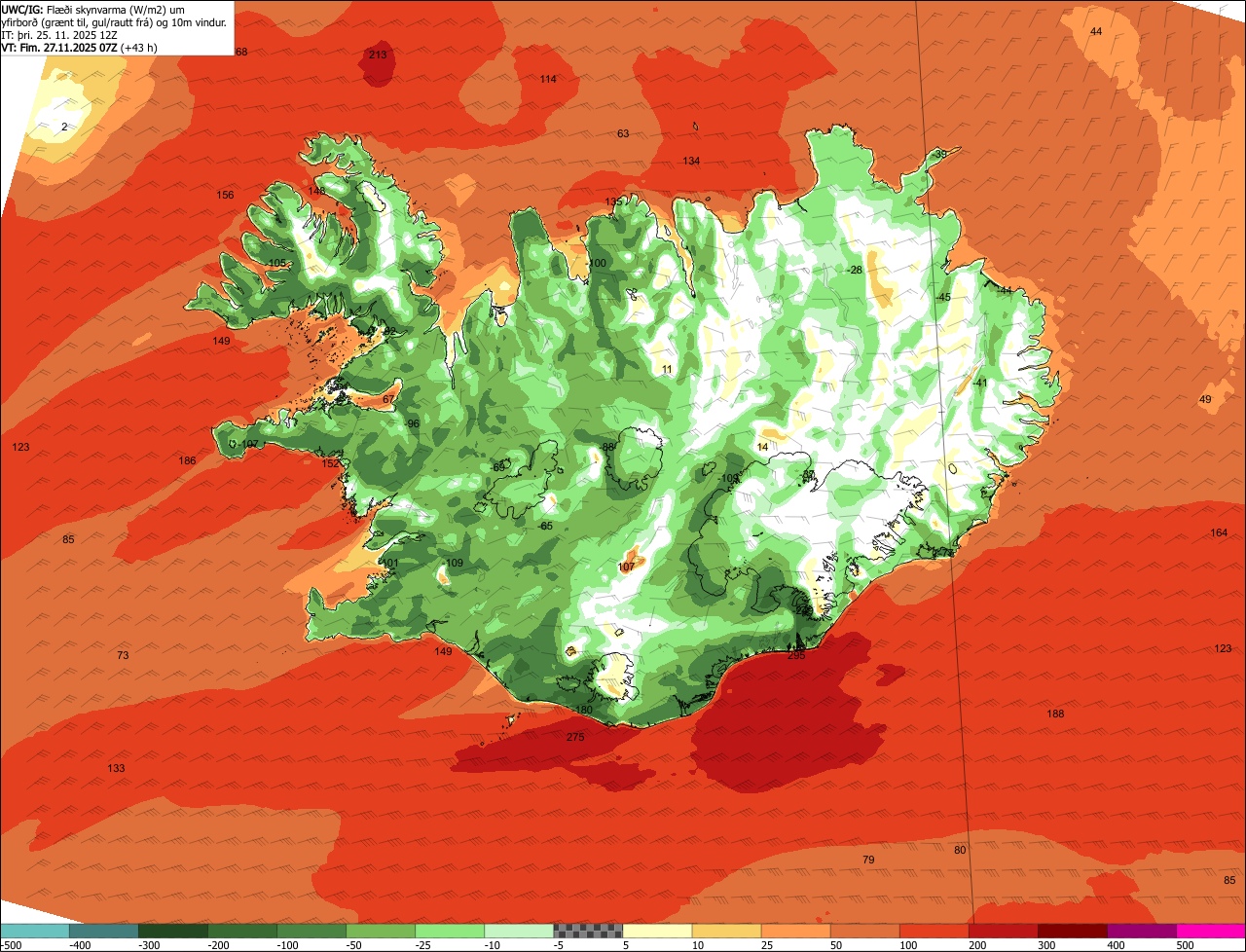The width and height of the screenshot is (1246, 952).
Task: Click the initialization time 'IT: þri. 25. 11. 2025 12Z'
Action: [x=59, y=34]
